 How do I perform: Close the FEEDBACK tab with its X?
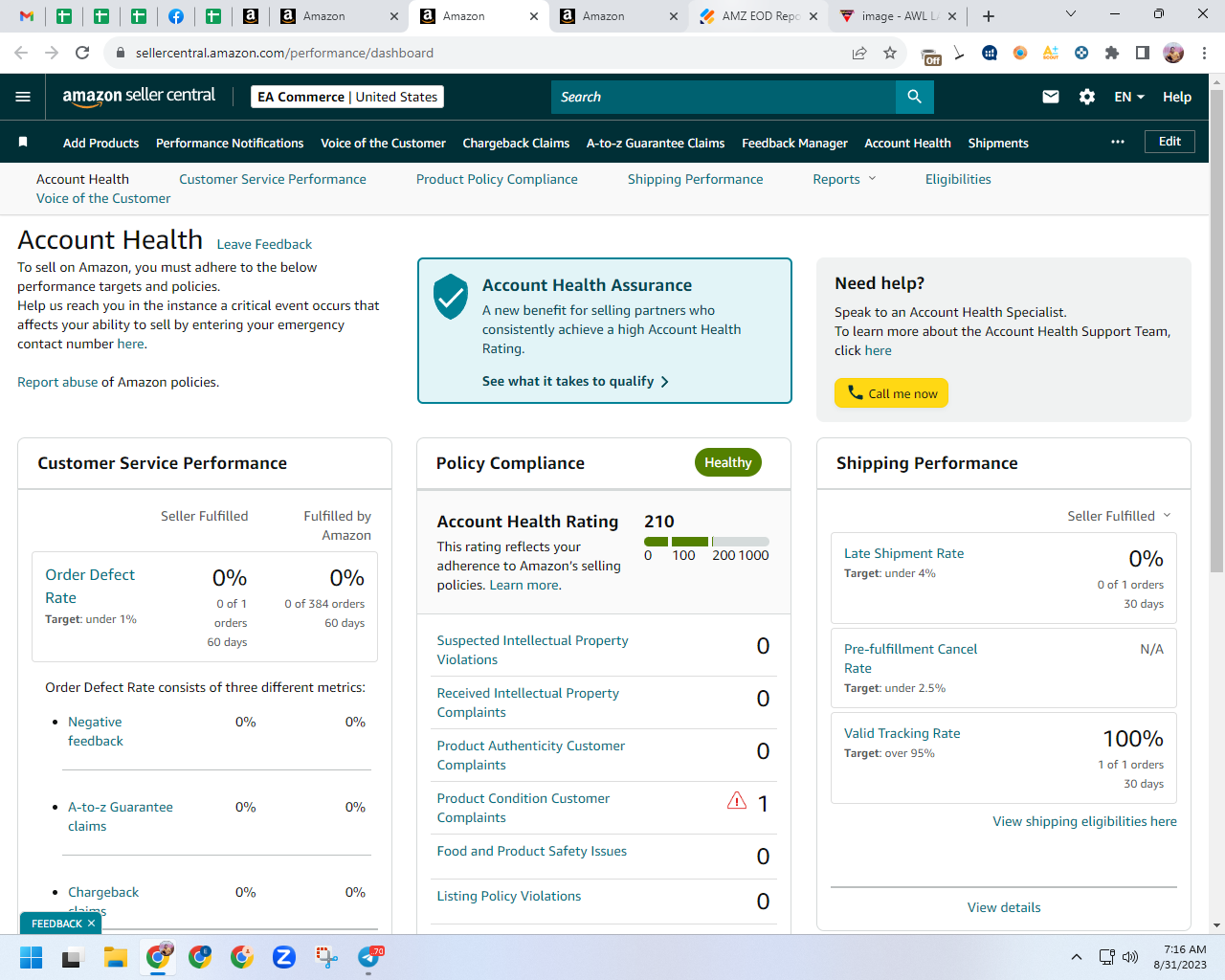pyautogui.click(x=91, y=924)
